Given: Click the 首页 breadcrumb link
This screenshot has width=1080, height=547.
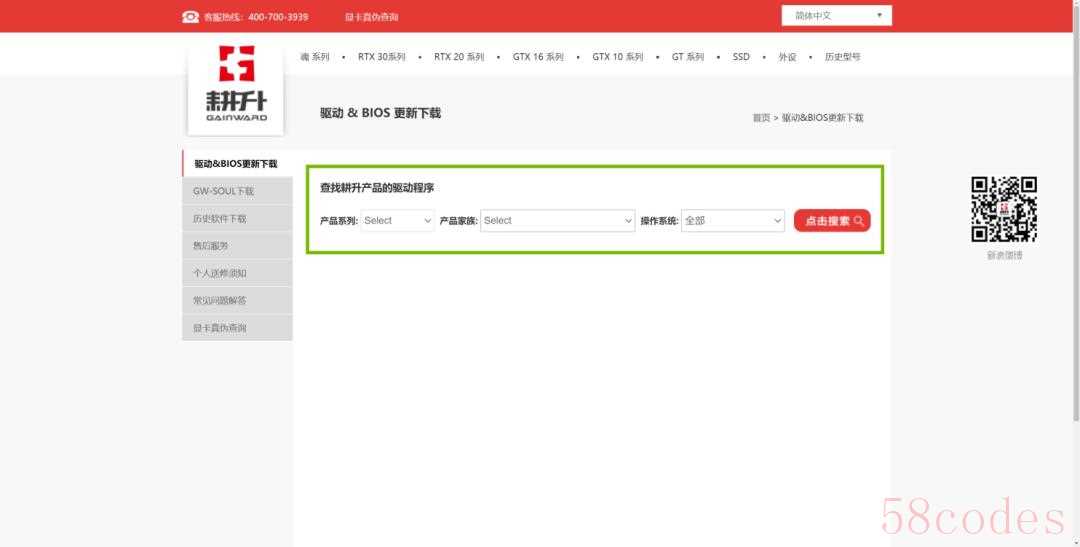Looking at the screenshot, I should tap(761, 118).
